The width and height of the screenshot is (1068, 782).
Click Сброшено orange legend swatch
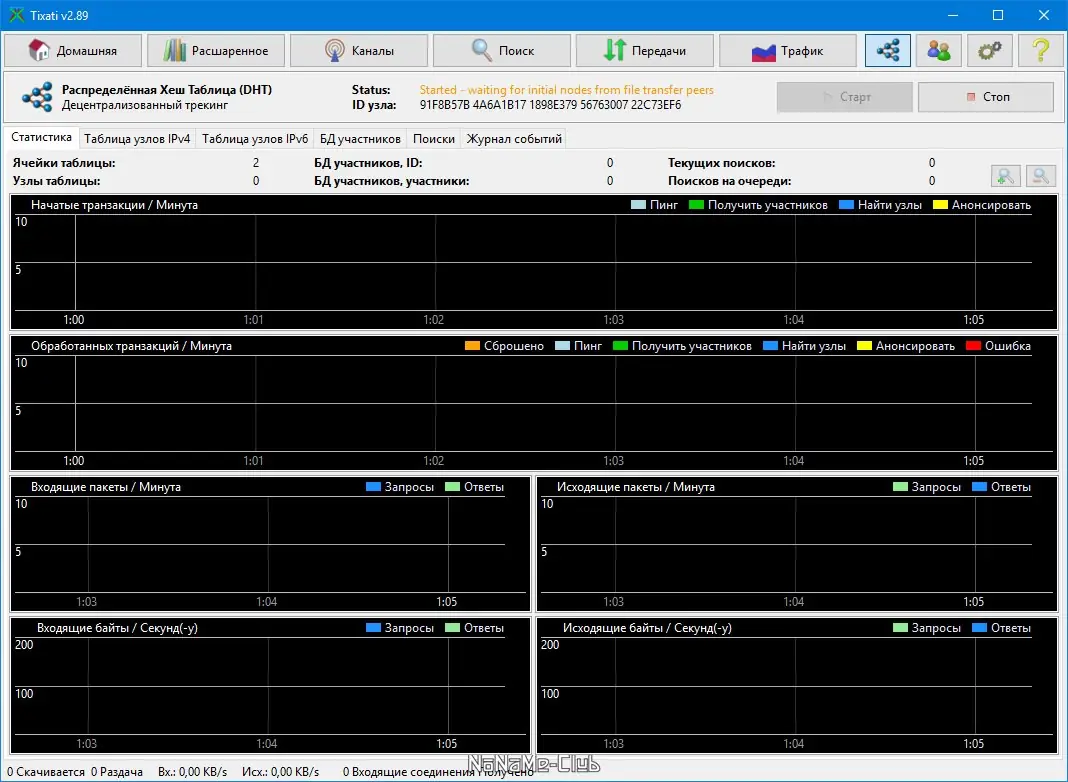472,346
